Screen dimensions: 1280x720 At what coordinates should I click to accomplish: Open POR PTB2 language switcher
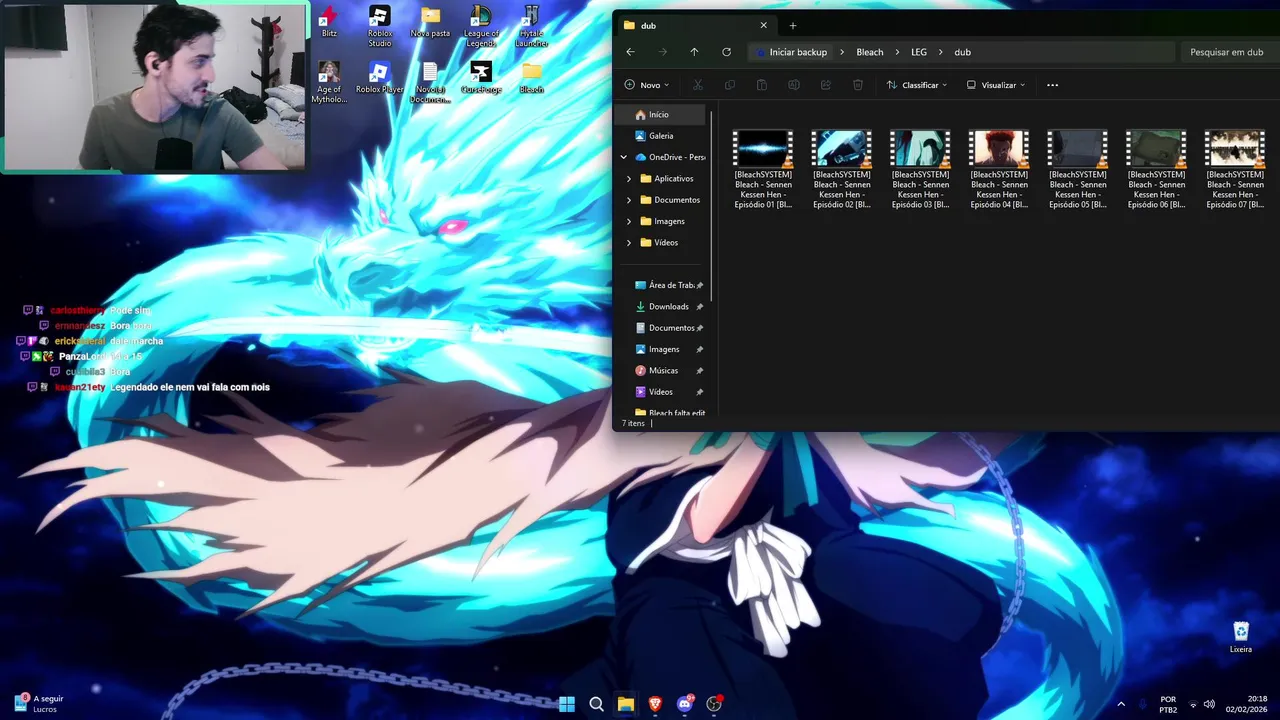tap(1168, 704)
